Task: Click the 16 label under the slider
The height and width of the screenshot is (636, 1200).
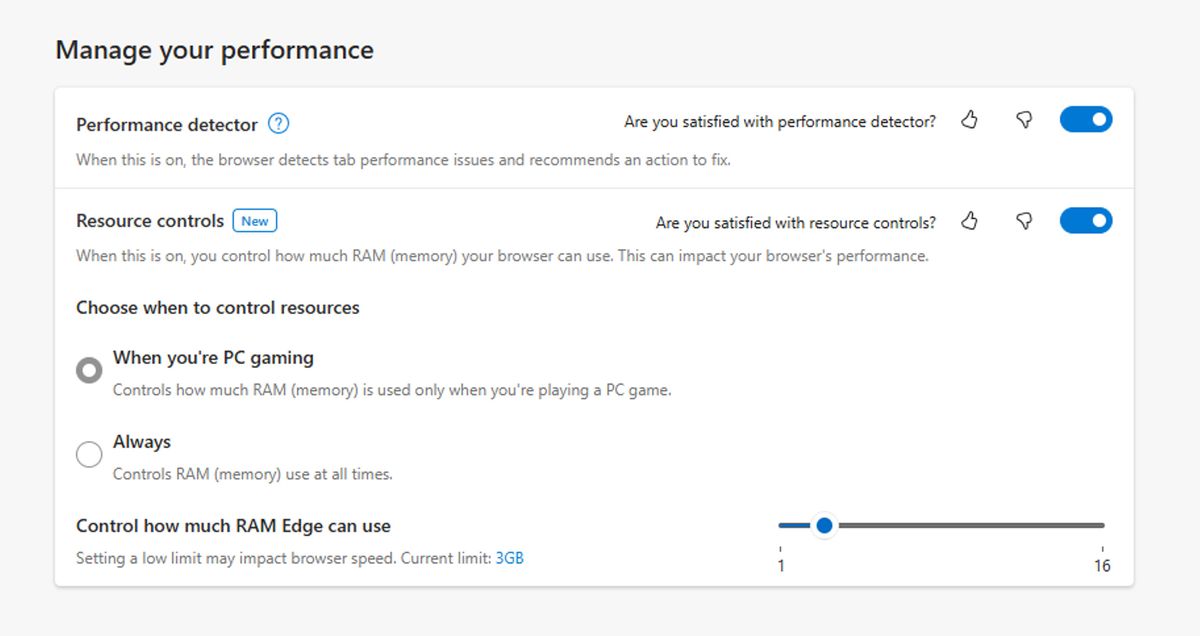Action: (x=1103, y=565)
